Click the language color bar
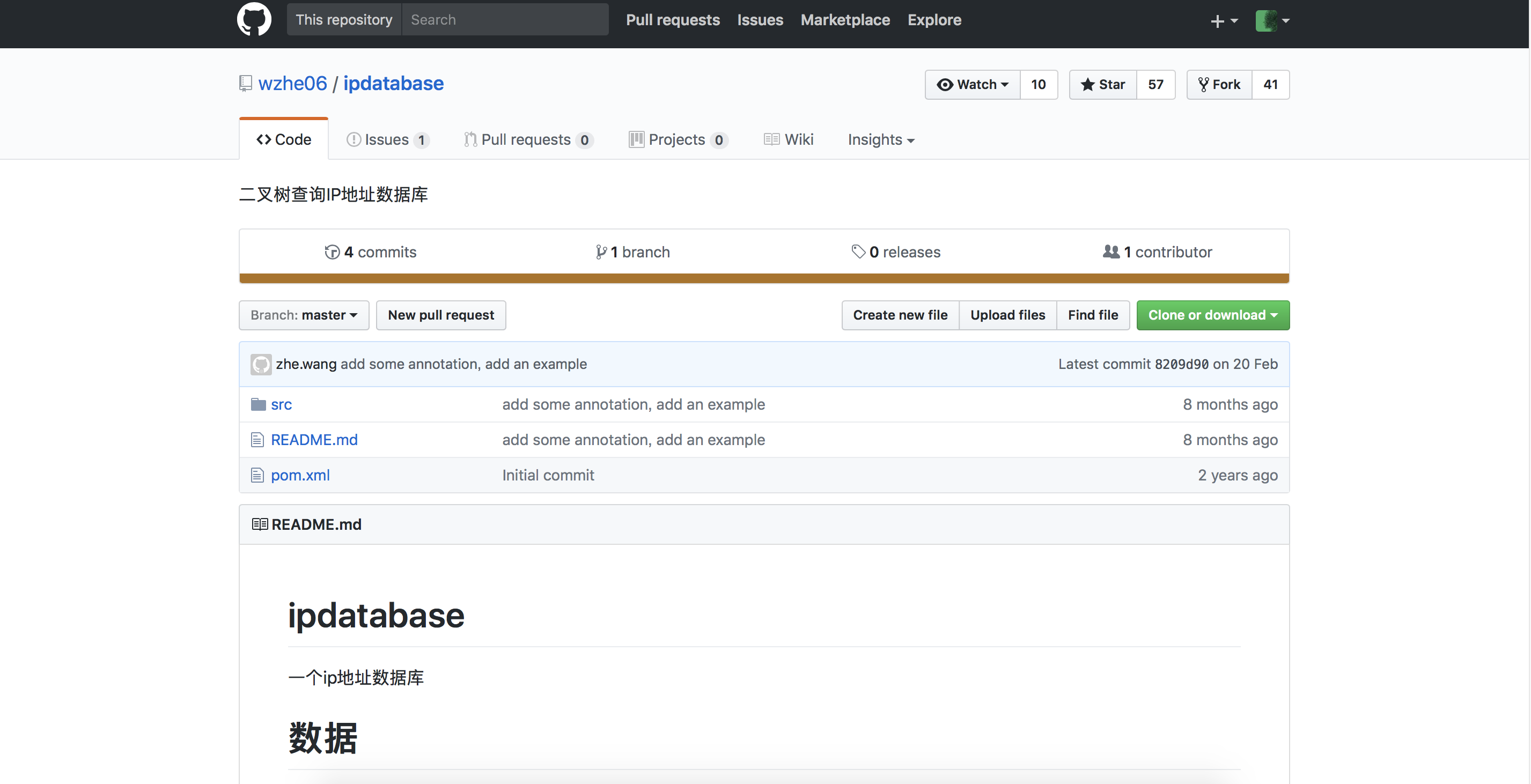 pos(764,278)
